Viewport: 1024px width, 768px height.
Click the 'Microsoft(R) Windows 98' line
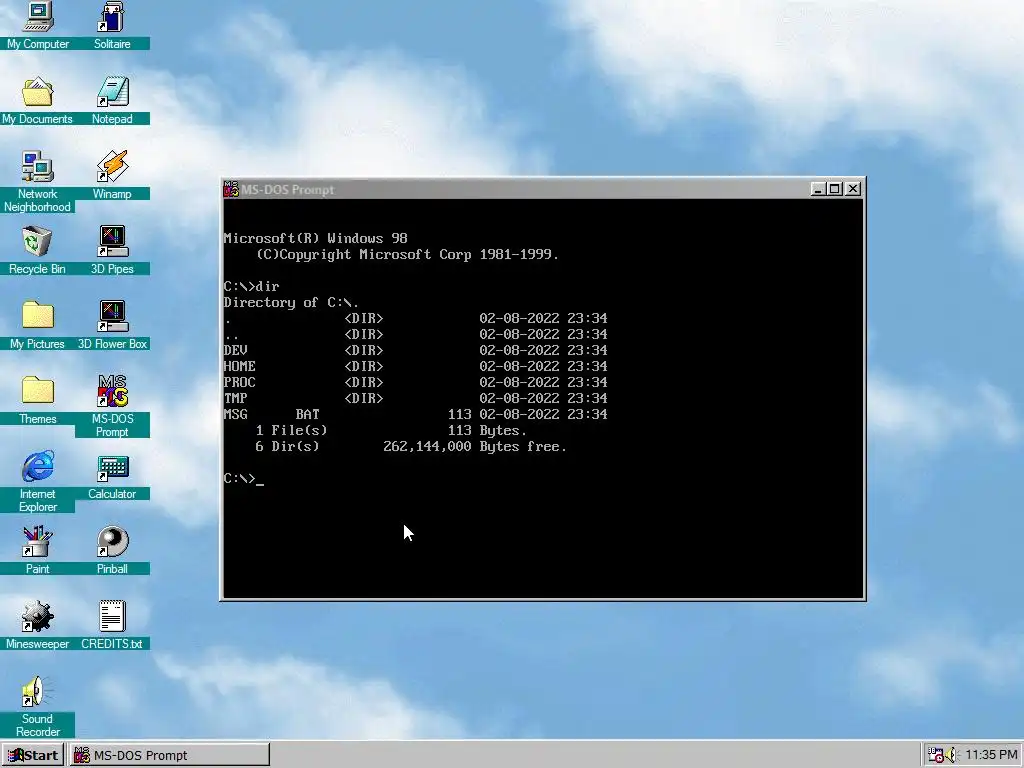[315, 238]
